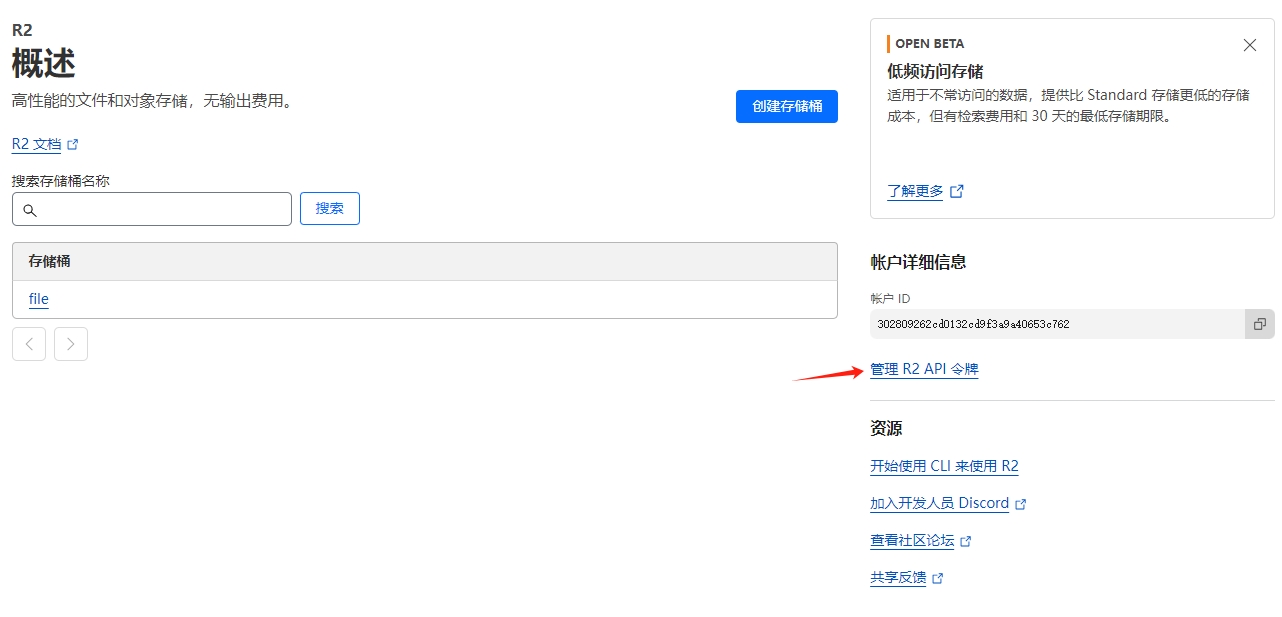Go to previous page of buckets
This screenshot has height=617, width=1282.
[x=29, y=344]
